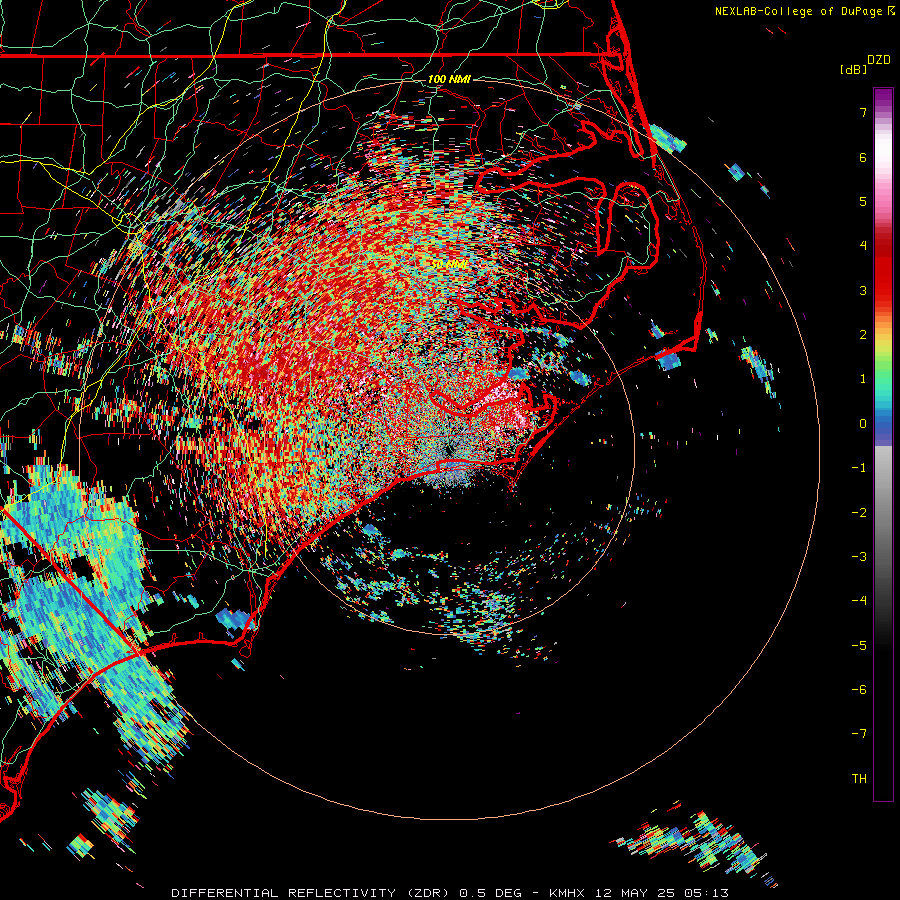
Task: Click the DZD legend title
Action: [x=879, y=60]
